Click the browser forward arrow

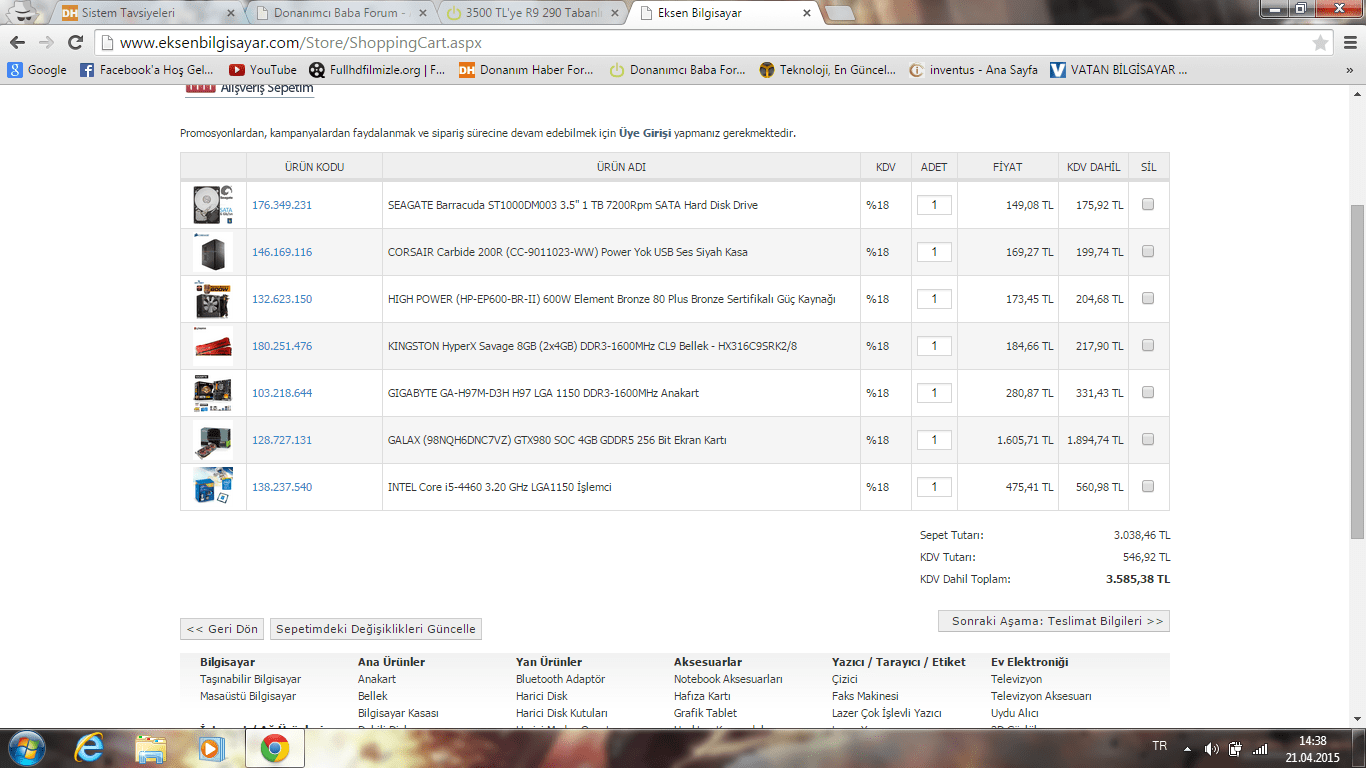[x=46, y=43]
